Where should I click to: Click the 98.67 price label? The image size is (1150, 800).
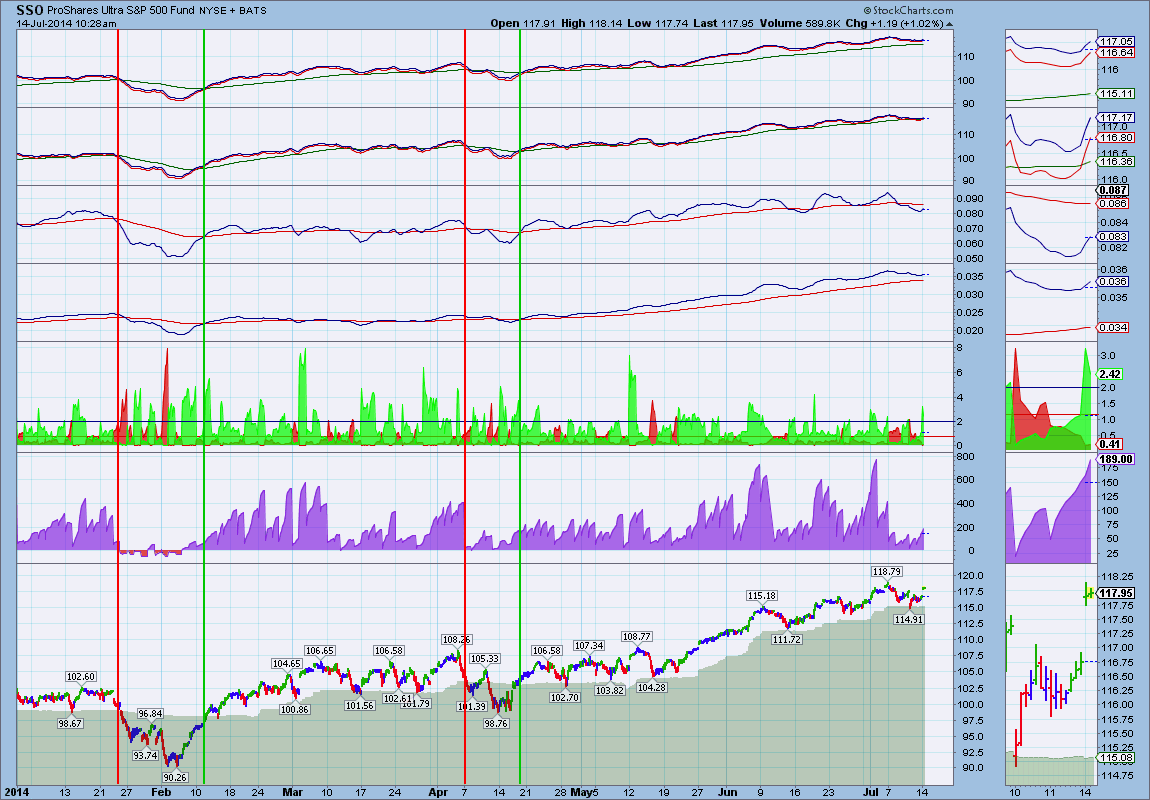(70, 723)
